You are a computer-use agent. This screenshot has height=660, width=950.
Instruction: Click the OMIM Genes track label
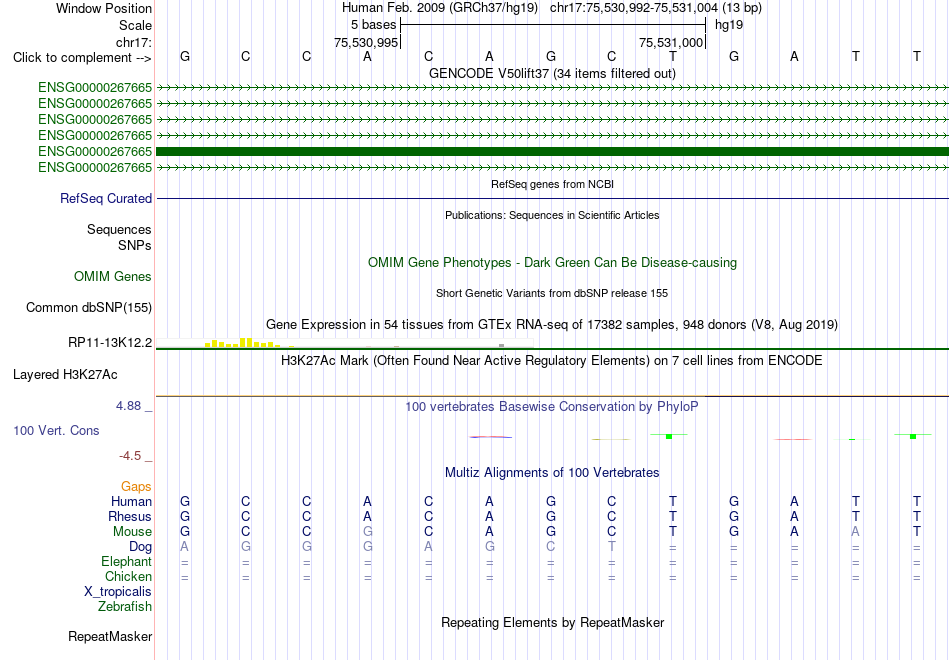point(113,277)
